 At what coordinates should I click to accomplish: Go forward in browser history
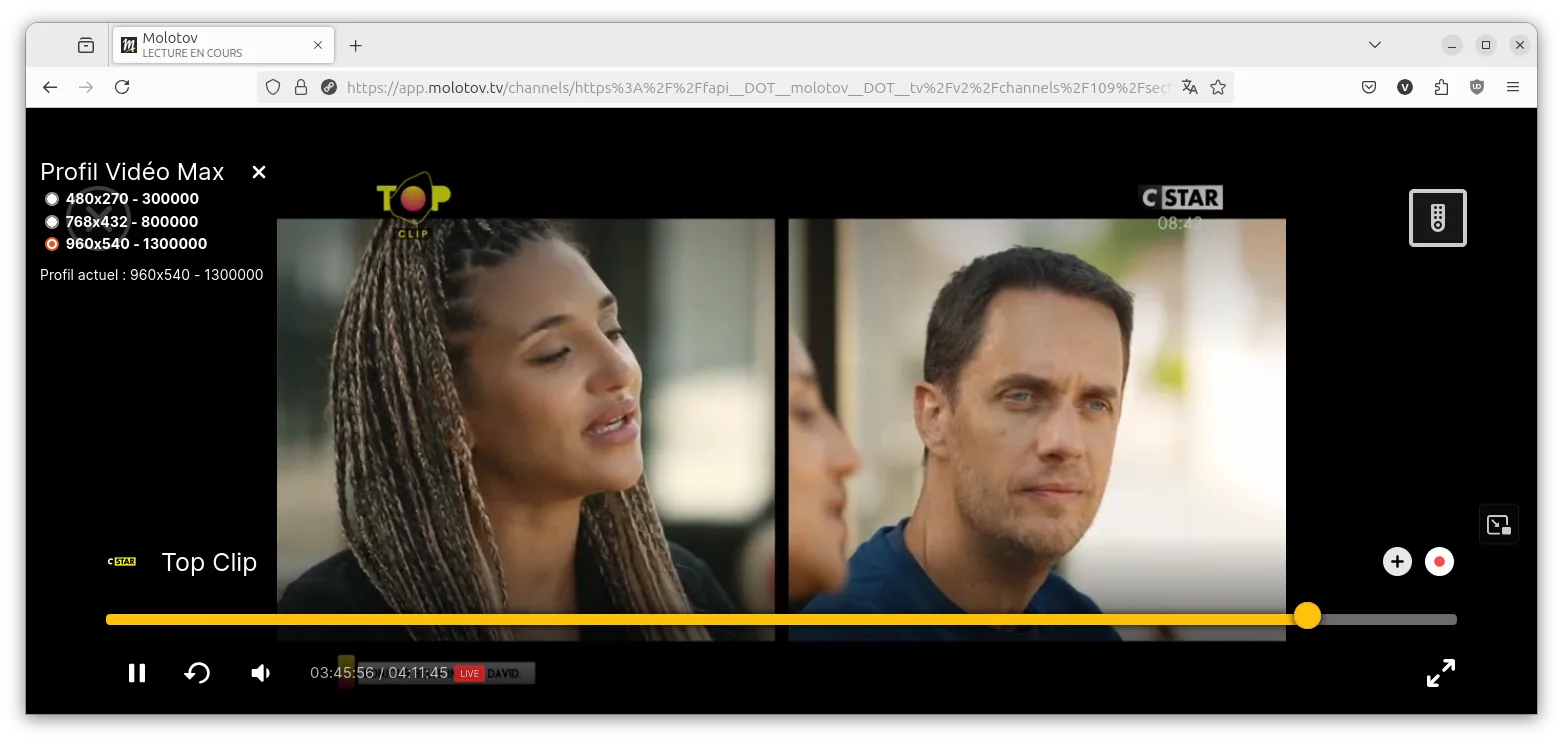coord(86,87)
